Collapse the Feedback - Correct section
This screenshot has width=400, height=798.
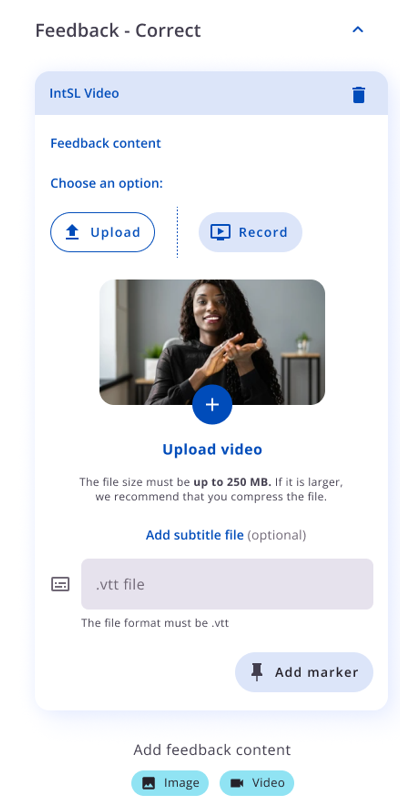pyautogui.click(x=358, y=30)
